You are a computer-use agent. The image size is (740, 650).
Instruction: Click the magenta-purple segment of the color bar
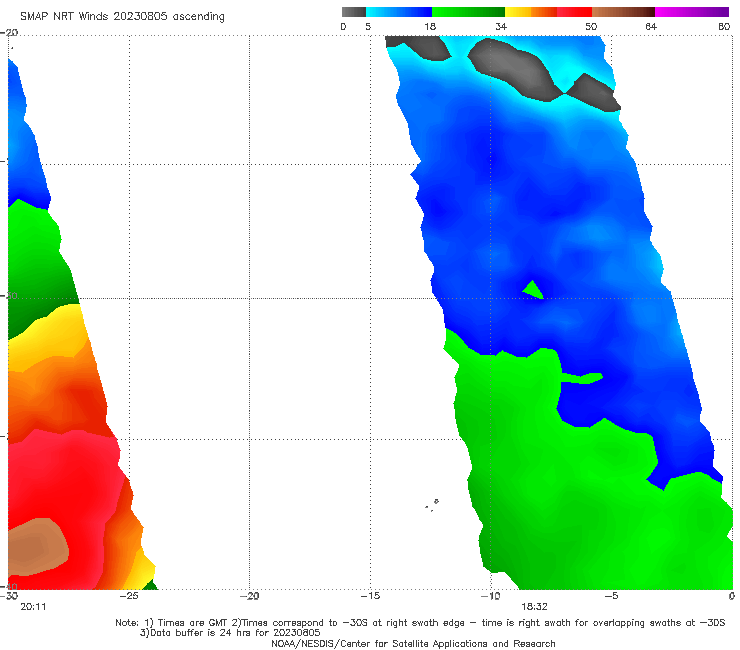click(x=692, y=12)
